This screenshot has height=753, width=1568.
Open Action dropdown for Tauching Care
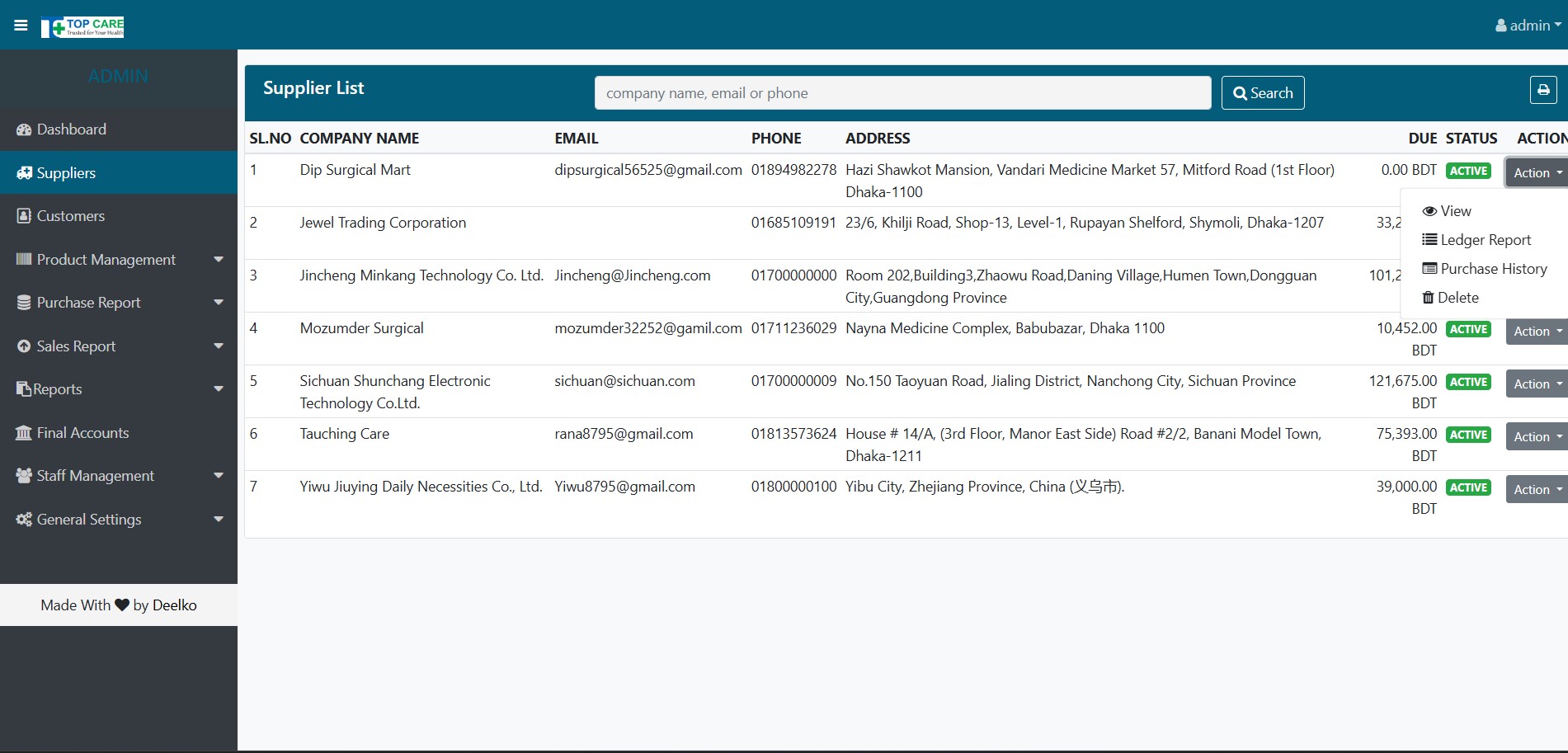tap(1536, 437)
